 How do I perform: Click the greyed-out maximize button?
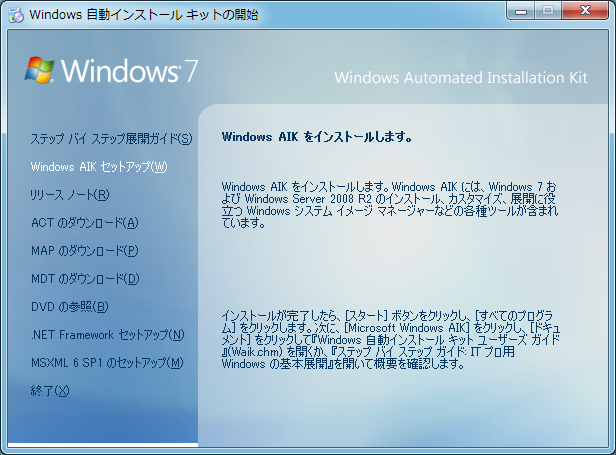pyautogui.click(x=547, y=11)
